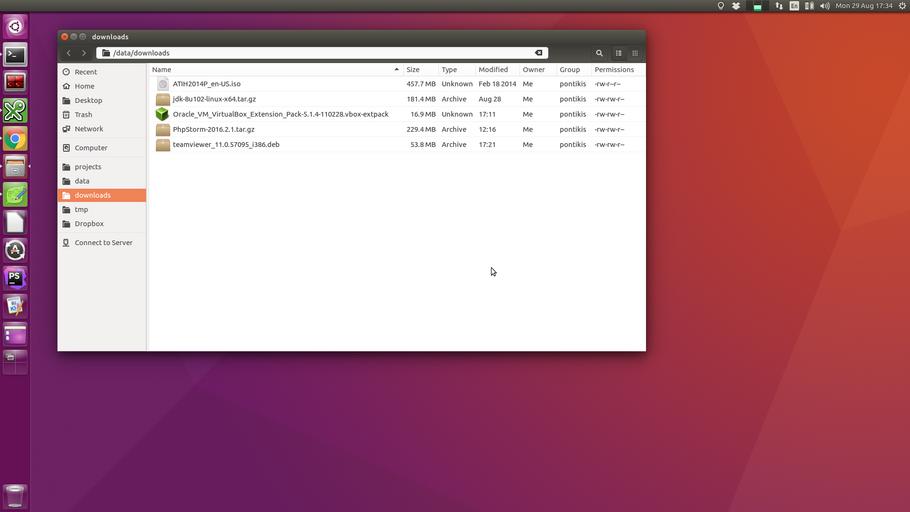Open the Dropbox folder in sidebar

coord(89,224)
